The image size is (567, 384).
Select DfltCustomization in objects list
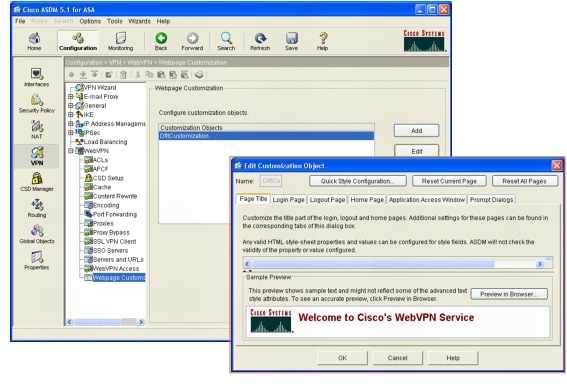(x=267, y=136)
